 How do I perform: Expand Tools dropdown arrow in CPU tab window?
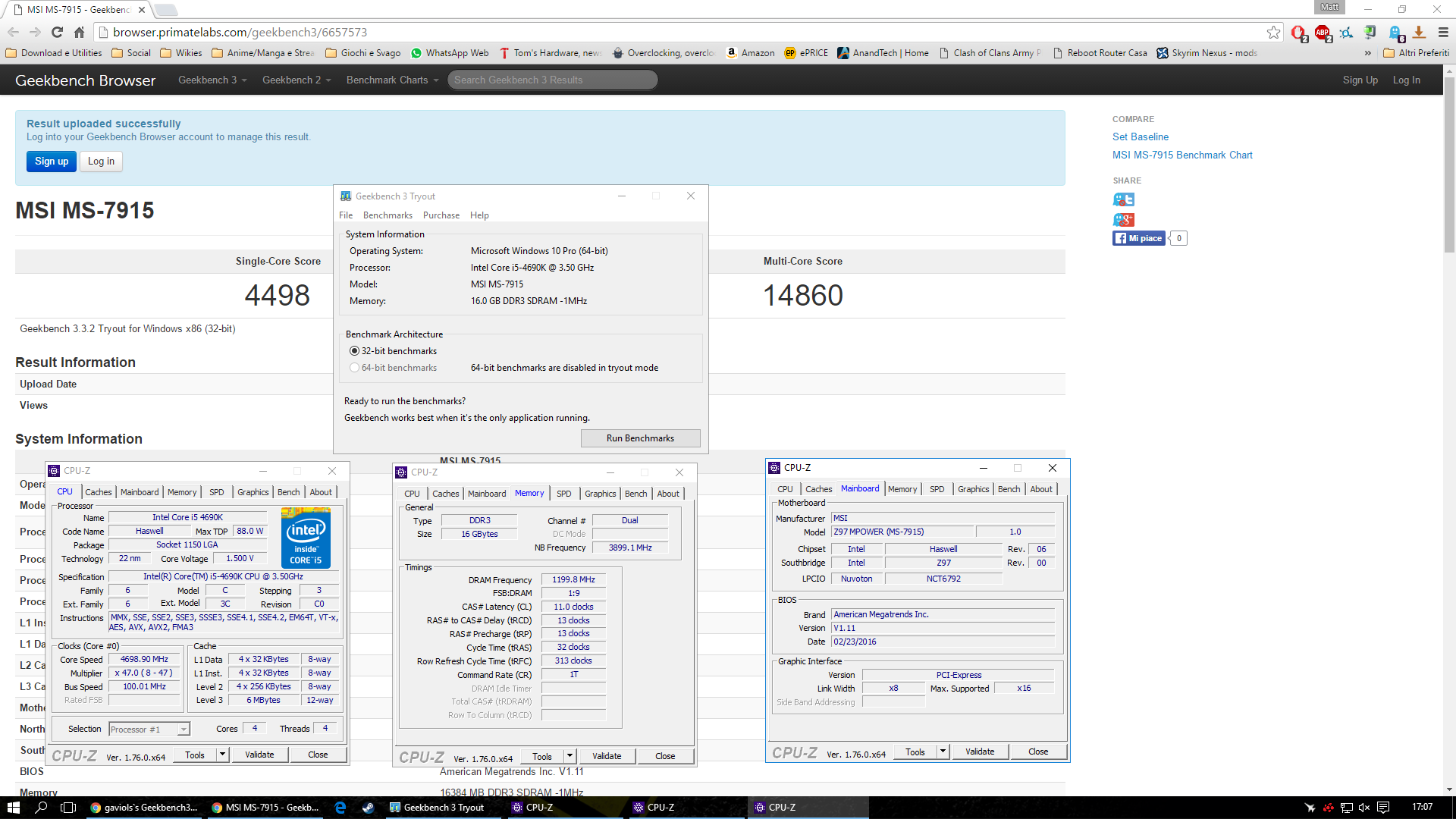tap(222, 755)
